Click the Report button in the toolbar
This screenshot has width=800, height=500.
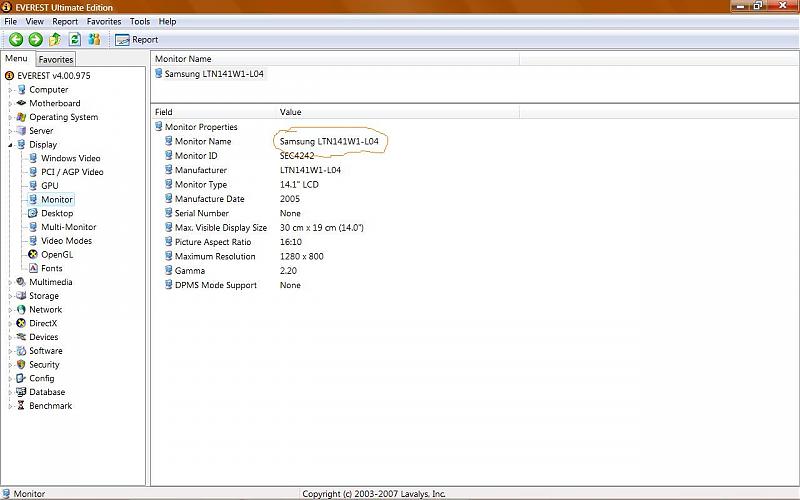pyautogui.click(x=137, y=40)
